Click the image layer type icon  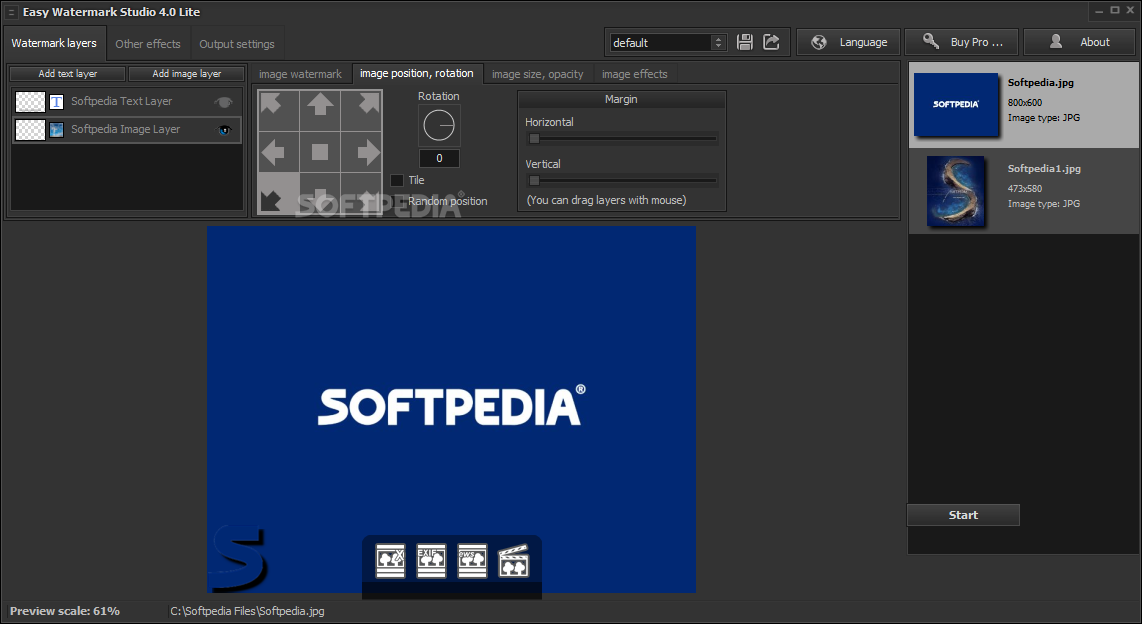point(56,130)
